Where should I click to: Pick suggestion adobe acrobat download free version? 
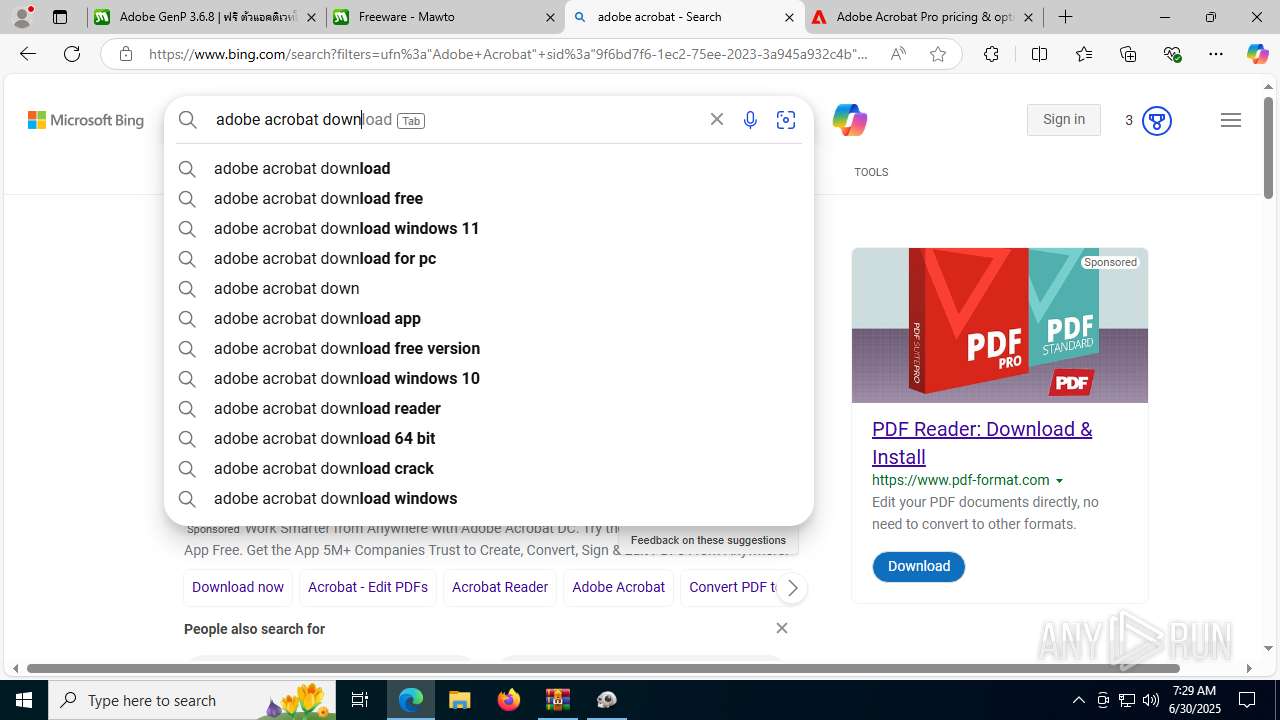tap(489, 348)
